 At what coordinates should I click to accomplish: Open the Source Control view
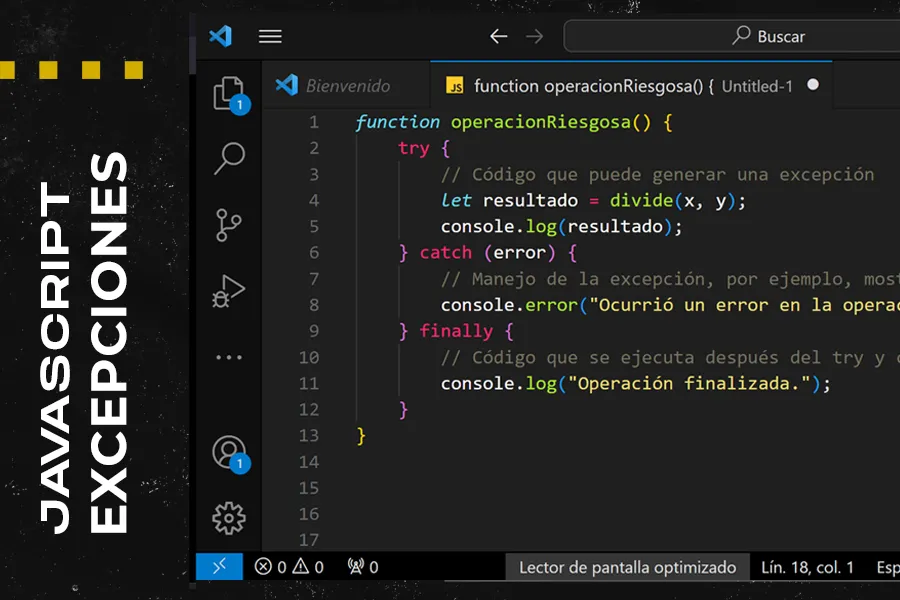(228, 223)
